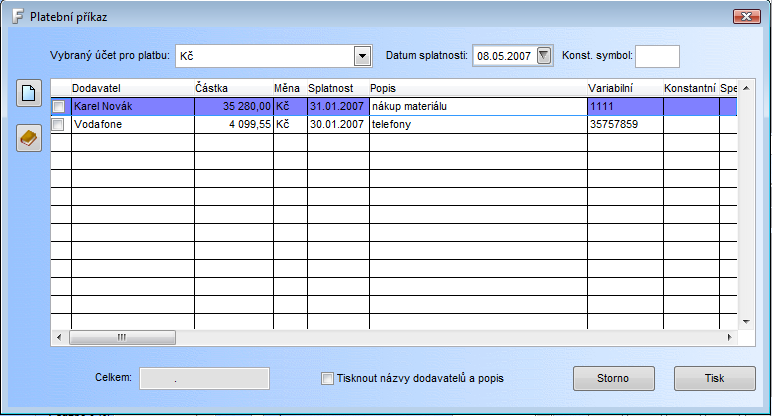Tick the checkbox for Karel Novák row
The image size is (772, 416).
59,106
